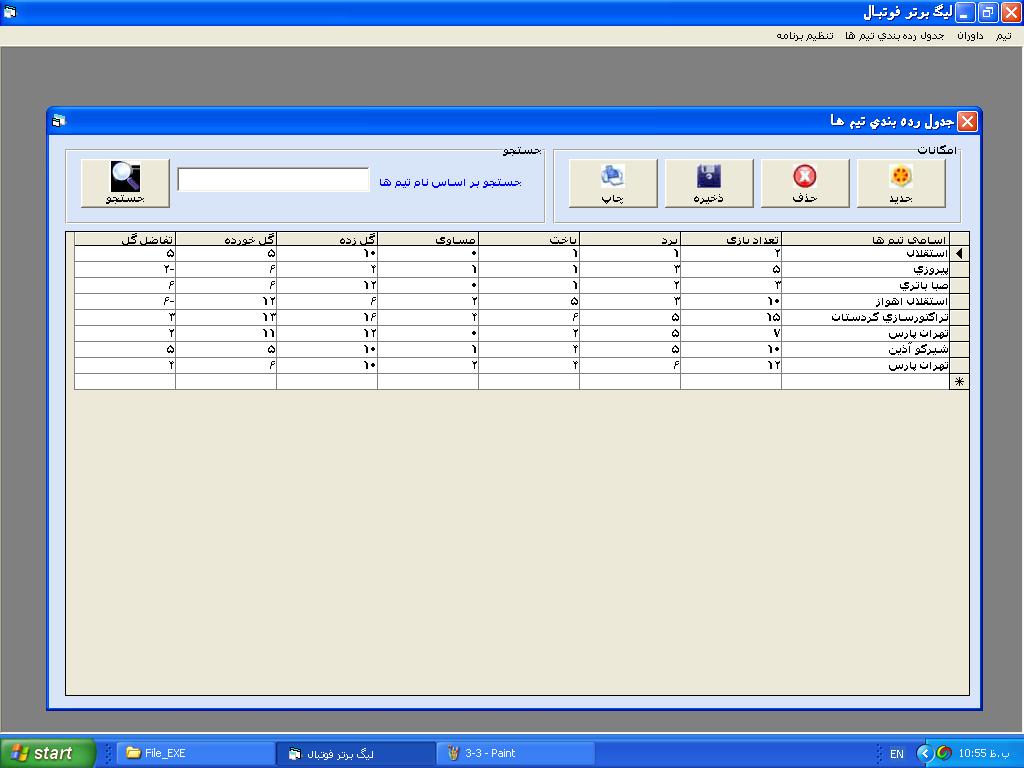Image resolution: width=1024 pixels, height=768 pixels.
Task: Expand hidden system tray icons arrow
Action: point(924,753)
